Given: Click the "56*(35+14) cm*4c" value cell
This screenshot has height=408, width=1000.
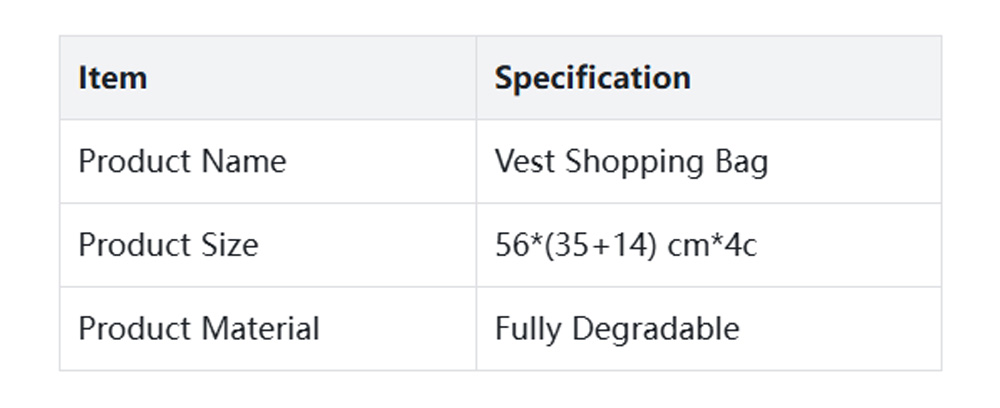Looking at the screenshot, I should point(626,245).
